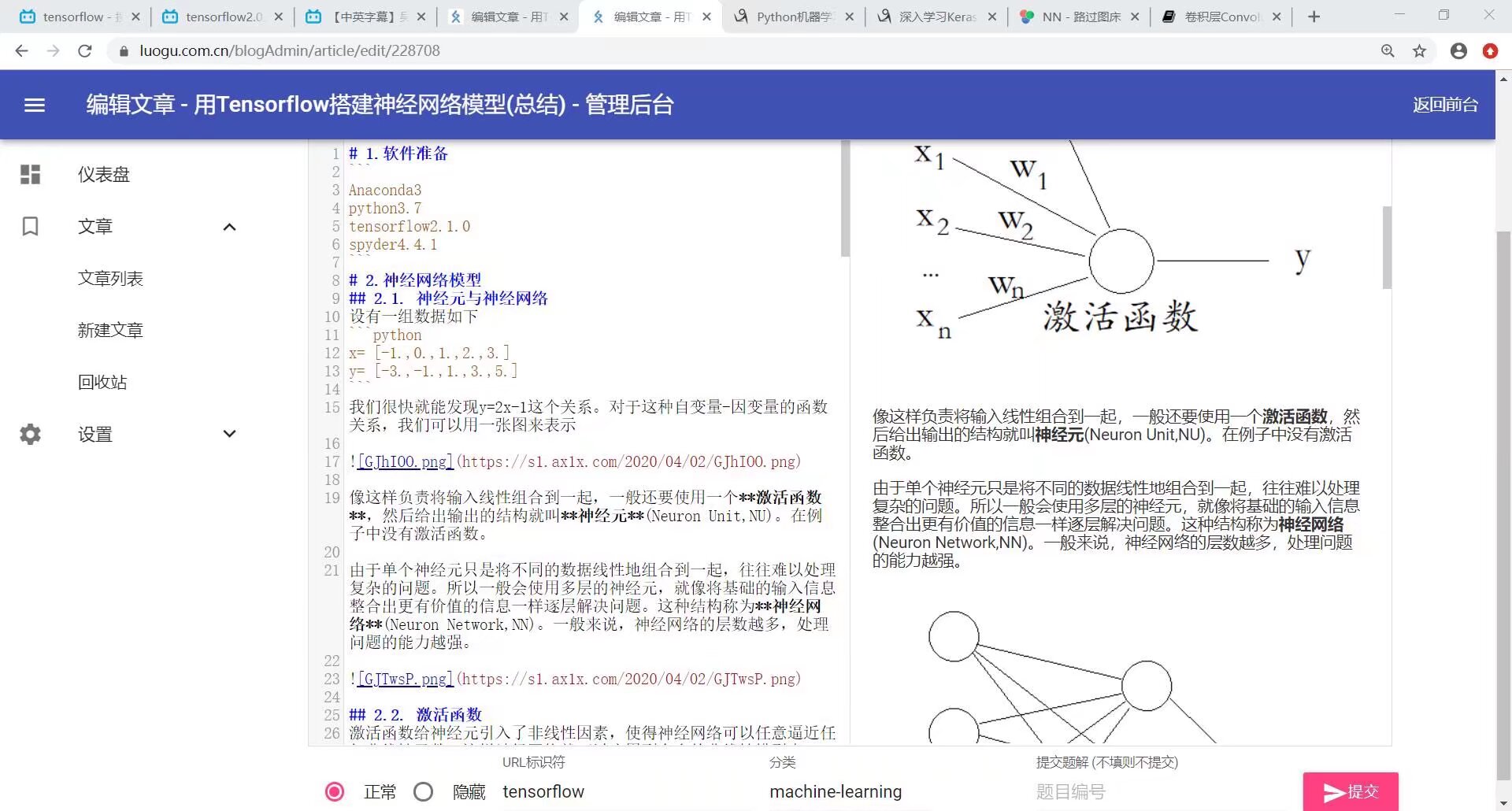Viewport: 1512px width, 811px height.
Task: Click the '# 2. 神经网络模型' heading line
Action: (x=415, y=280)
